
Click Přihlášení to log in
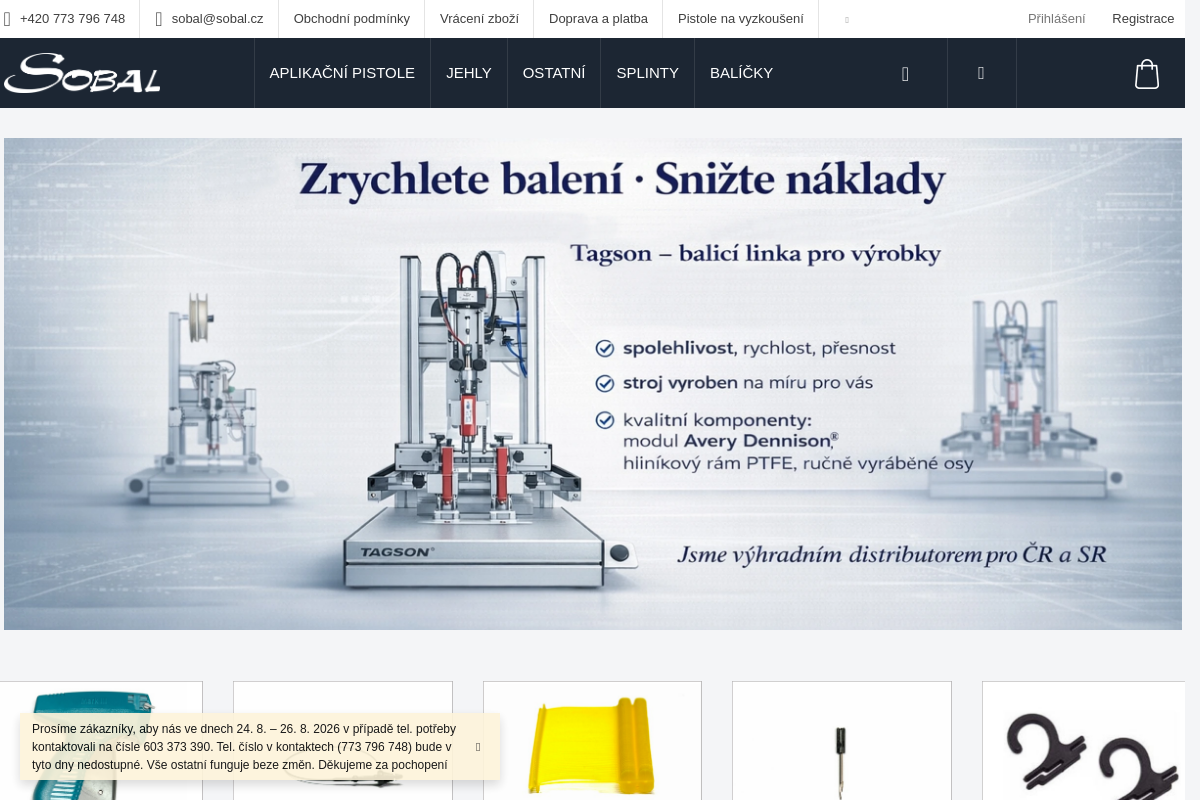click(1056, 19)
